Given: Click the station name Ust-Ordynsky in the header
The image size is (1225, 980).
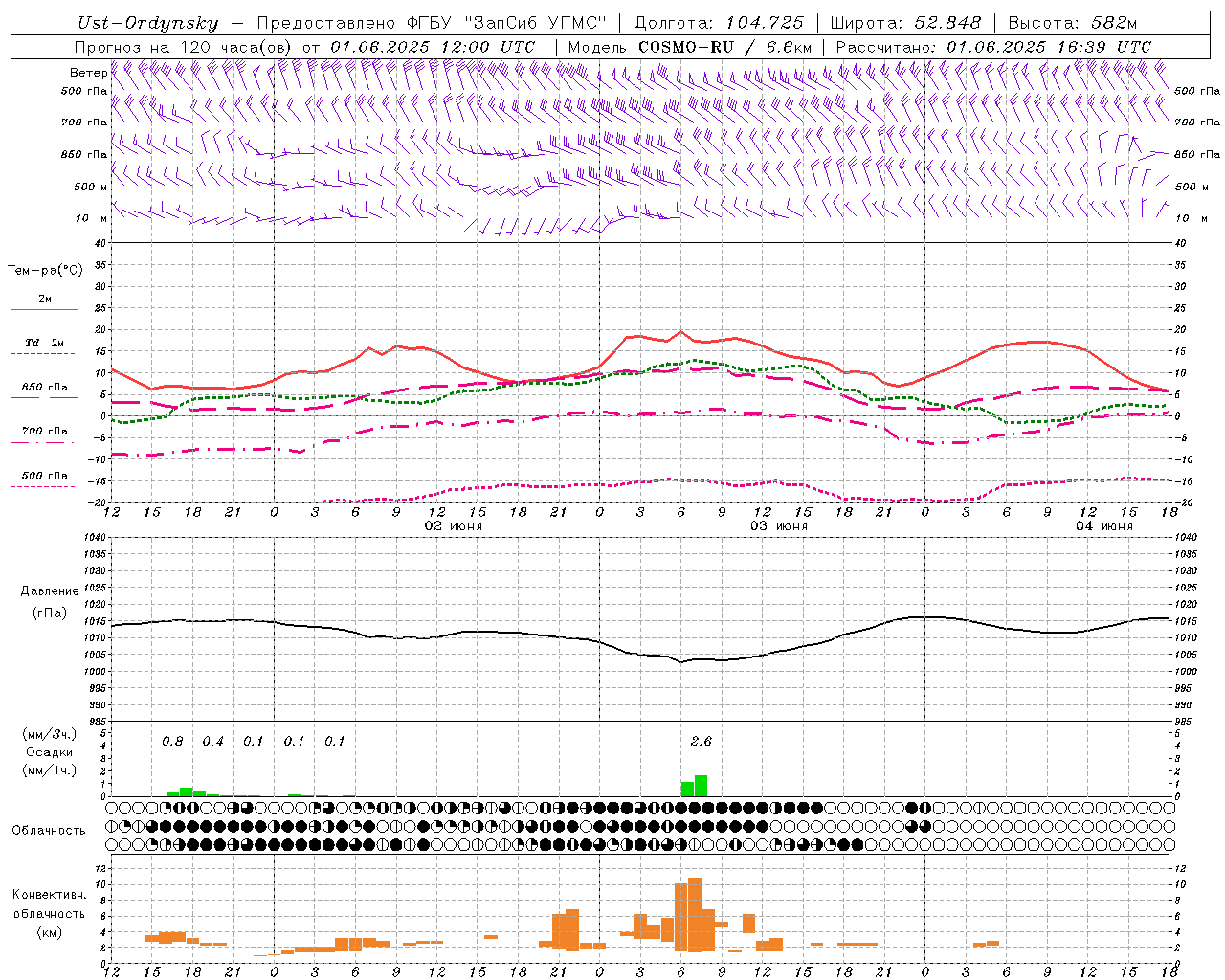Looking at the screenshot, I should coord(147,24).
